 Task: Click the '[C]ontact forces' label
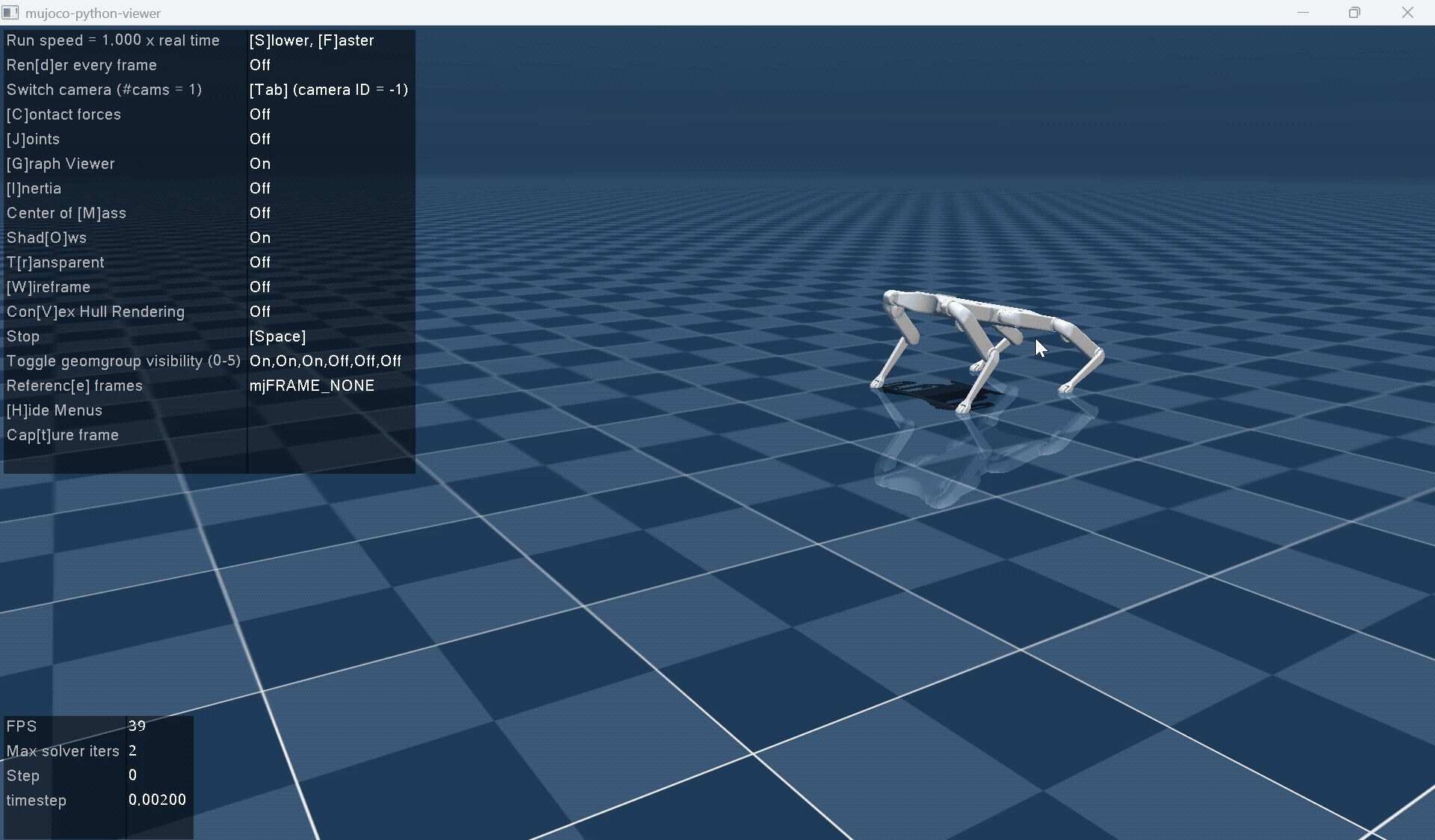pyautogui.click(x=64, y=114)
